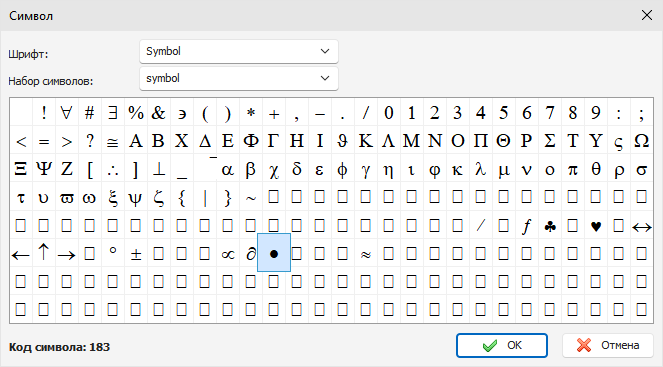
Task: Select capital Xi Ξ
Action: pos(21,169)
